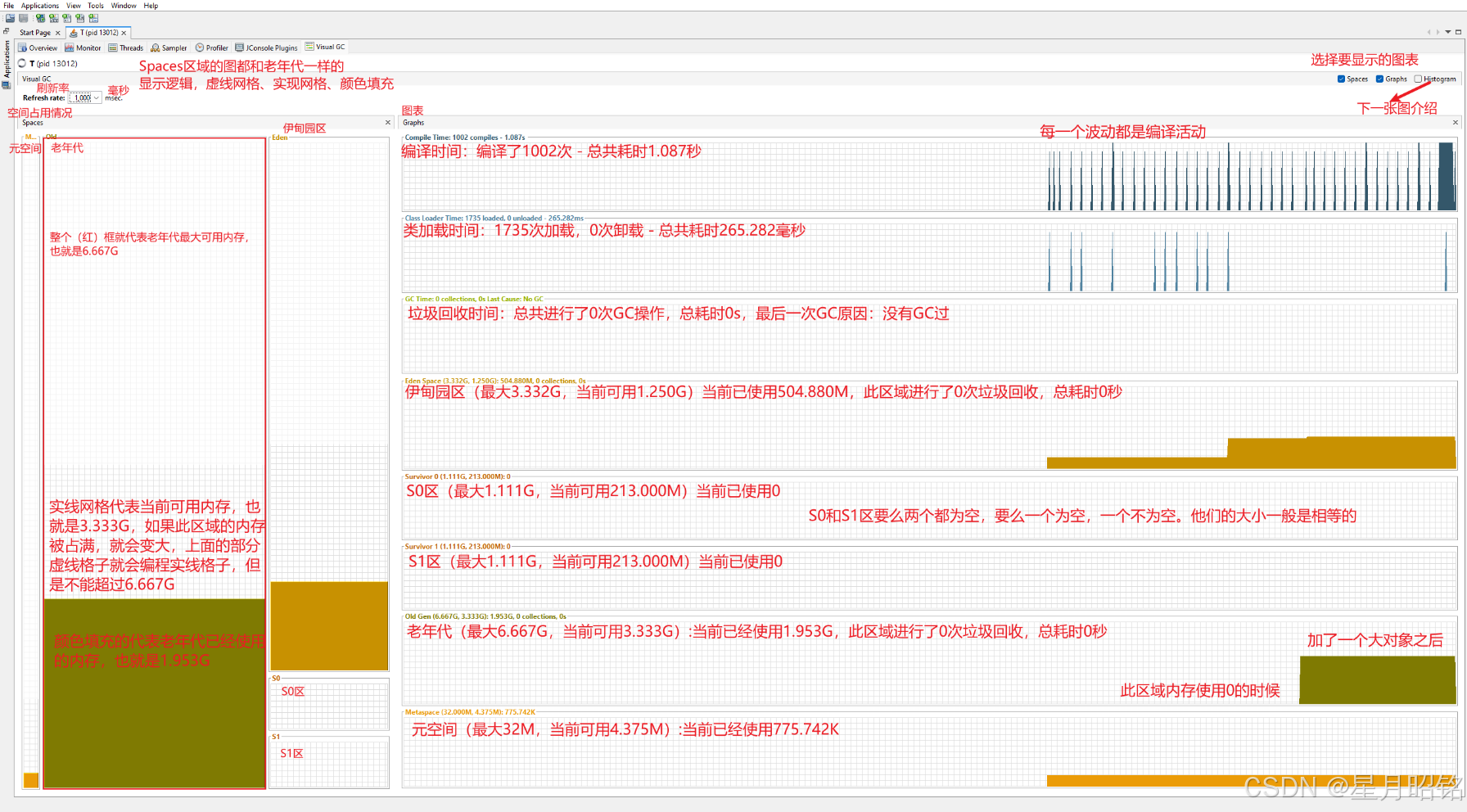This screenshot has width=1467, height=812.
Task: Maximize the document window with the square icon
Action: (x=1458, y=32)
